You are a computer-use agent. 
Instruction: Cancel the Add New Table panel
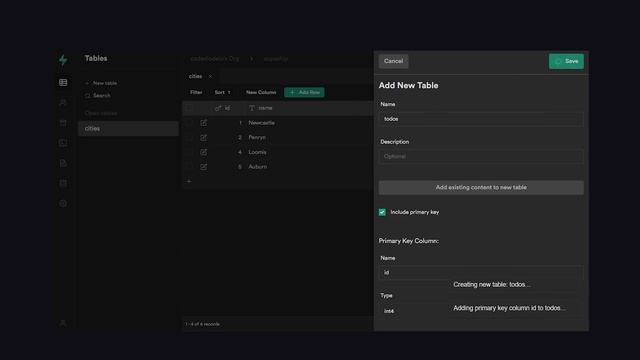pos(393,61)
